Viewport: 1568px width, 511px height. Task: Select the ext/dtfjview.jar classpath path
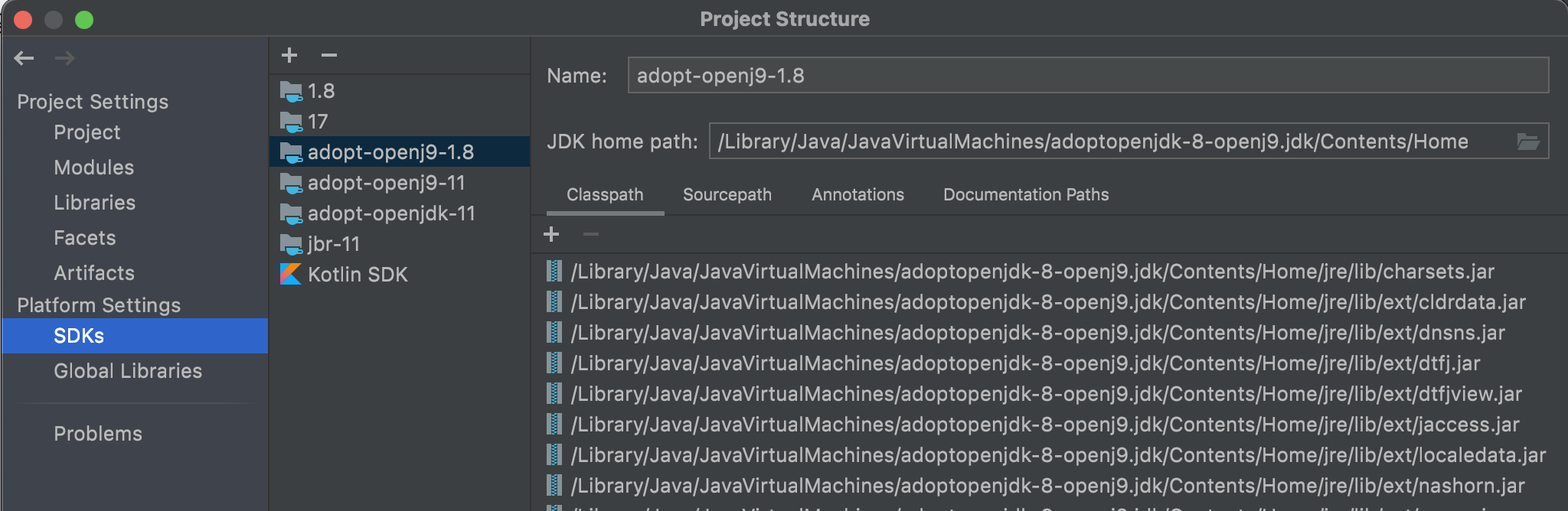tap(1047, 394)
